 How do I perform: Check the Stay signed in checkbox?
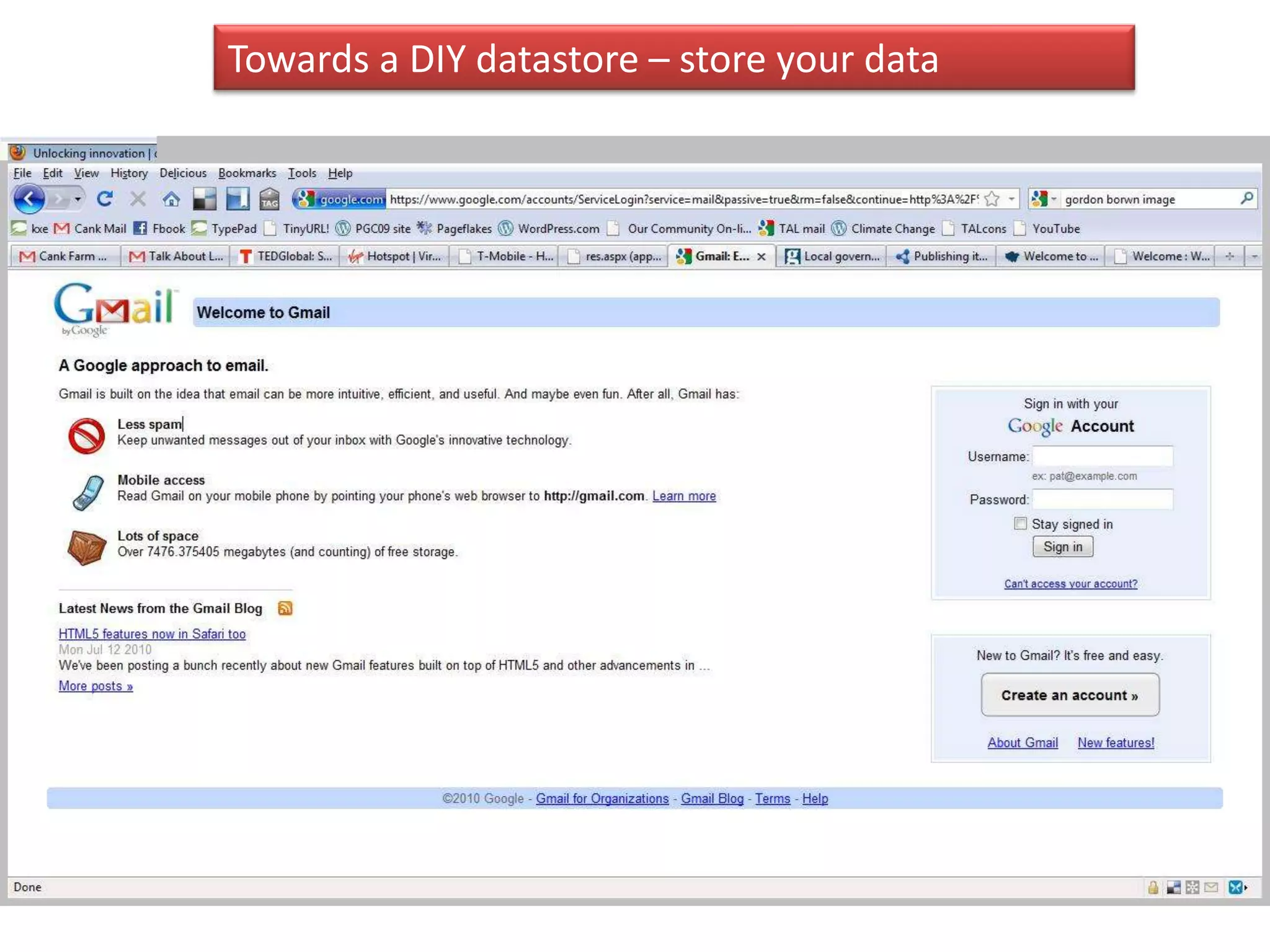click(x=1020, y=524)
